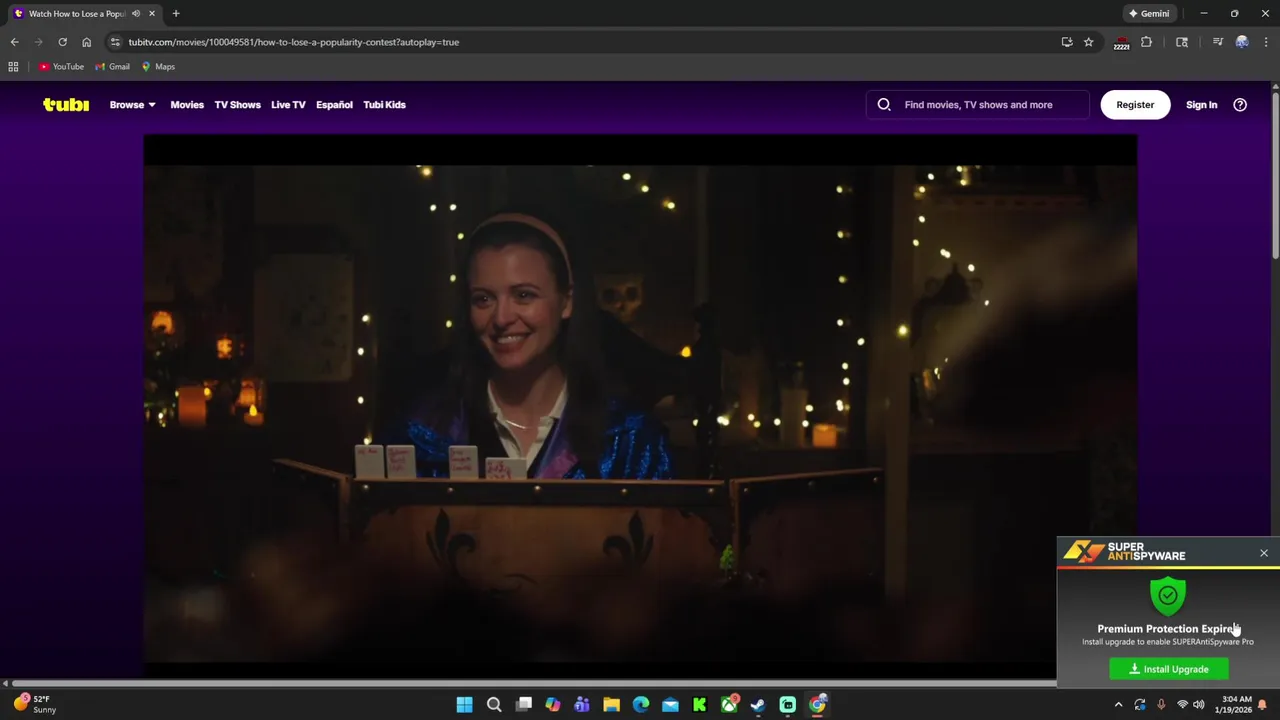Open the Gmail bookmark
This screenshot has height=720, width=1280.
pyautogui.click(x=112, y=67)
